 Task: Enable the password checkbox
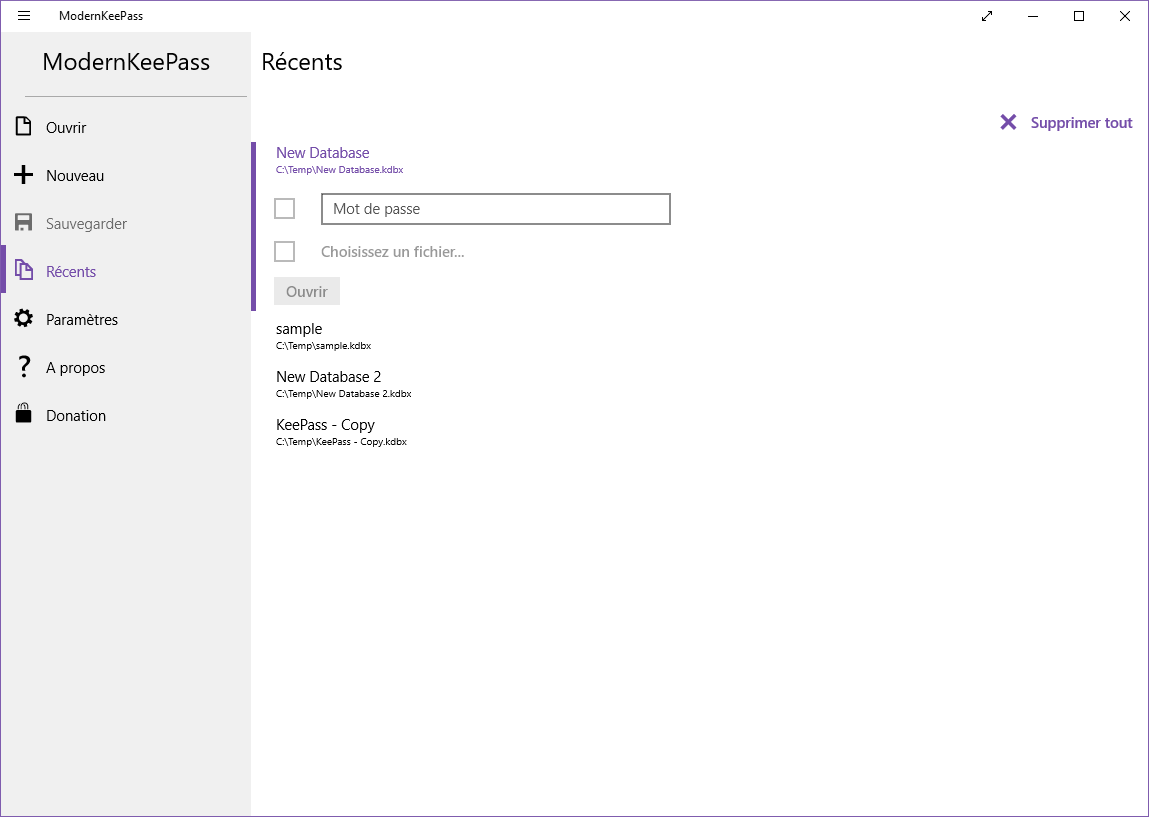point(285,208)
